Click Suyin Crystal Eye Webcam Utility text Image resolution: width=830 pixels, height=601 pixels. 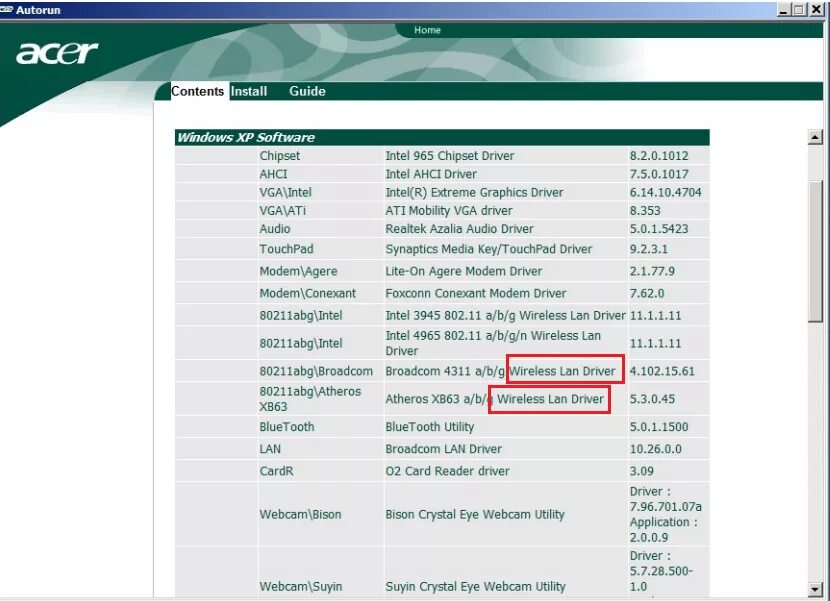tap(475, 587)
